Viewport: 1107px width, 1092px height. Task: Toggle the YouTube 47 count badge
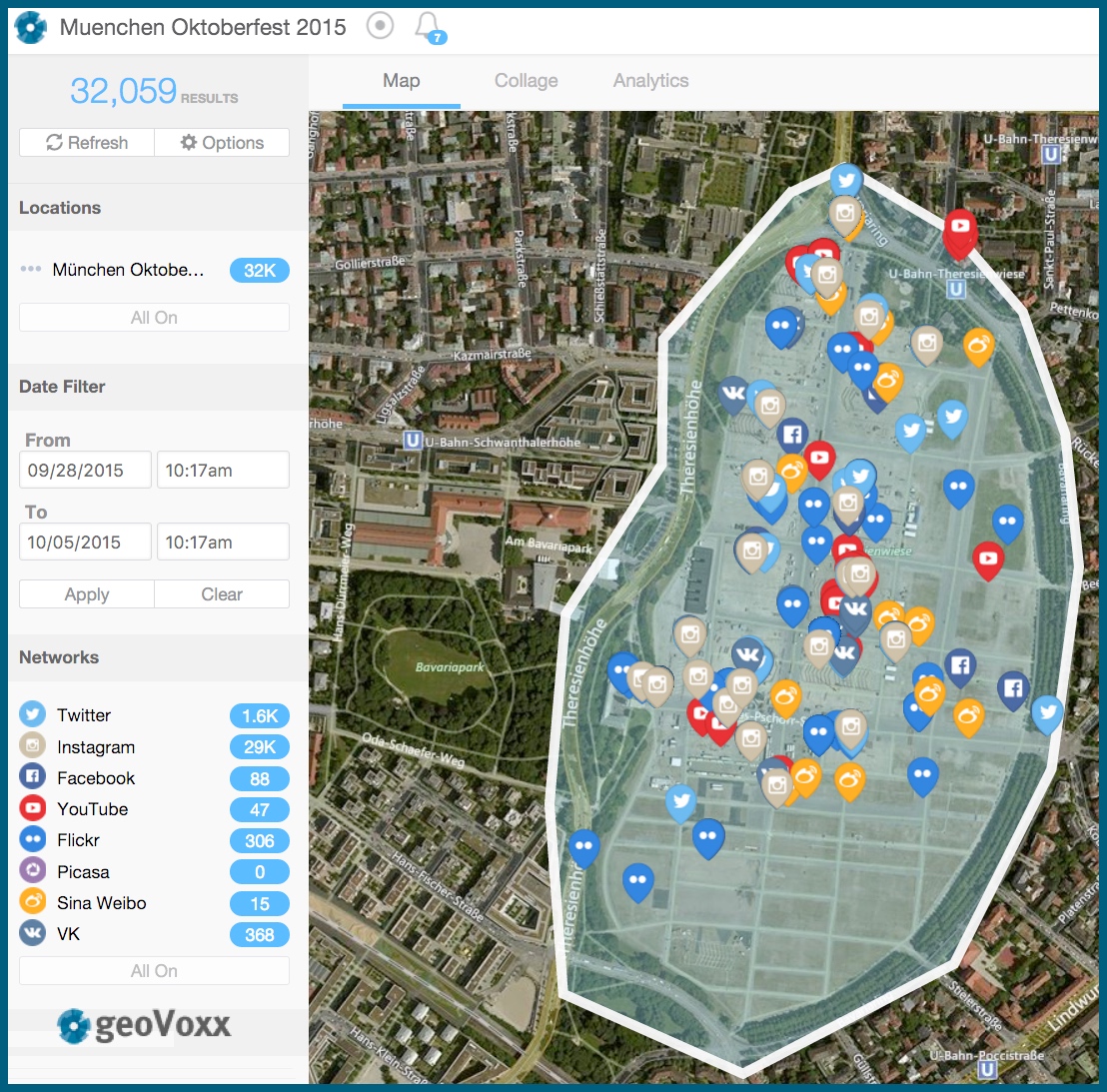click(x=259, y=809)
